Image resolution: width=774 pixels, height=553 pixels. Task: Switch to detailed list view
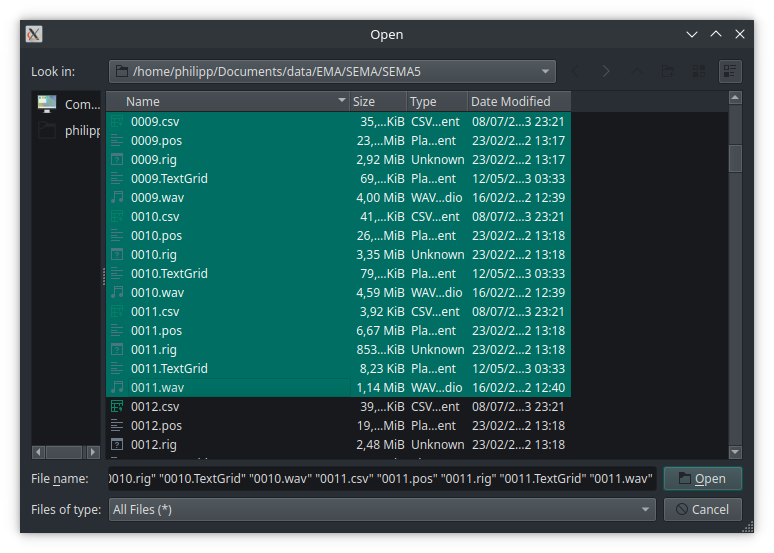[731, 71]
